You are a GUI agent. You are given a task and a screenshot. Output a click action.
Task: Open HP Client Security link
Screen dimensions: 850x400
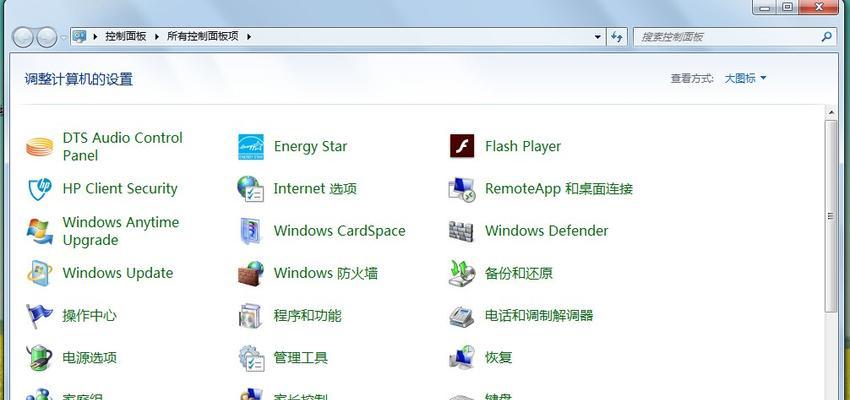coord(120,189)
